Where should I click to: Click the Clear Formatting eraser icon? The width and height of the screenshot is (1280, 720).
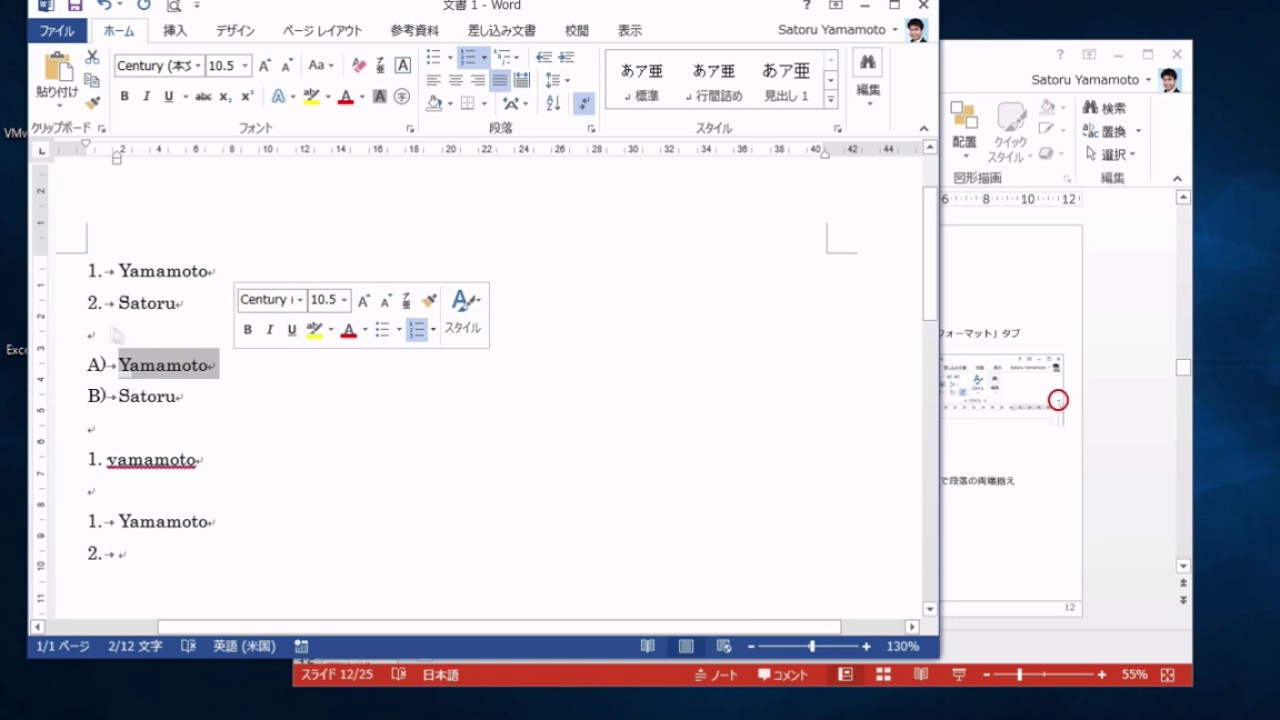[x=359, y=66]
